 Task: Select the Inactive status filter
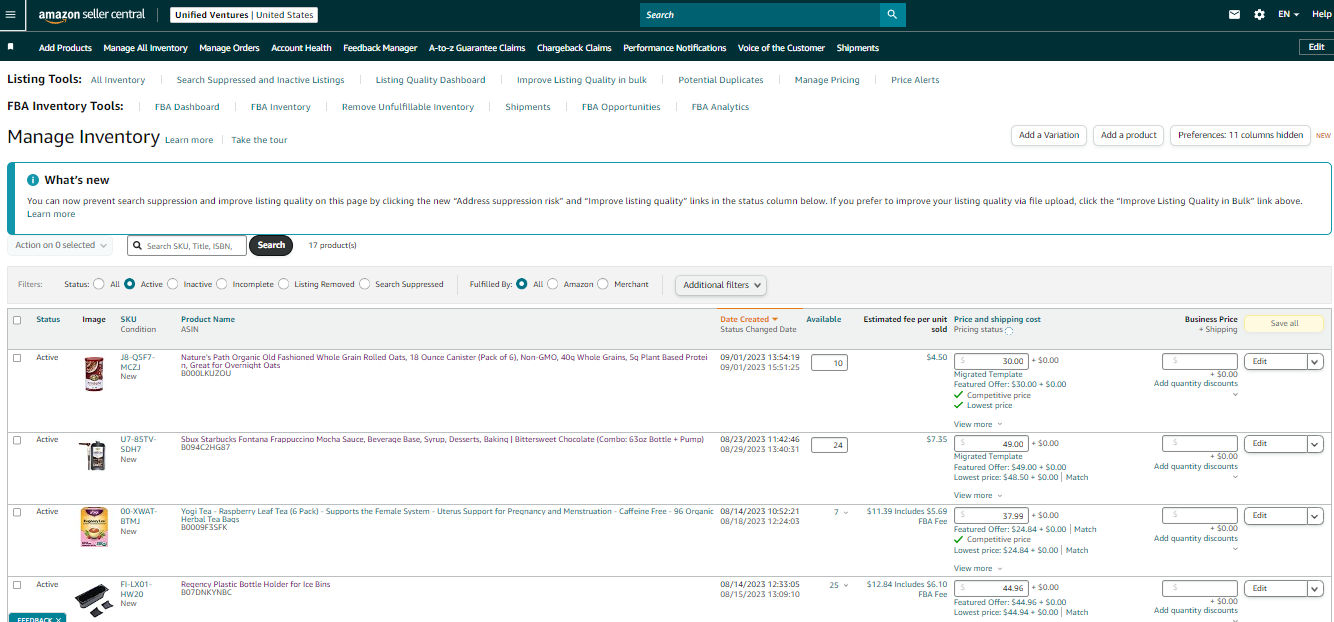pos(172,284)
